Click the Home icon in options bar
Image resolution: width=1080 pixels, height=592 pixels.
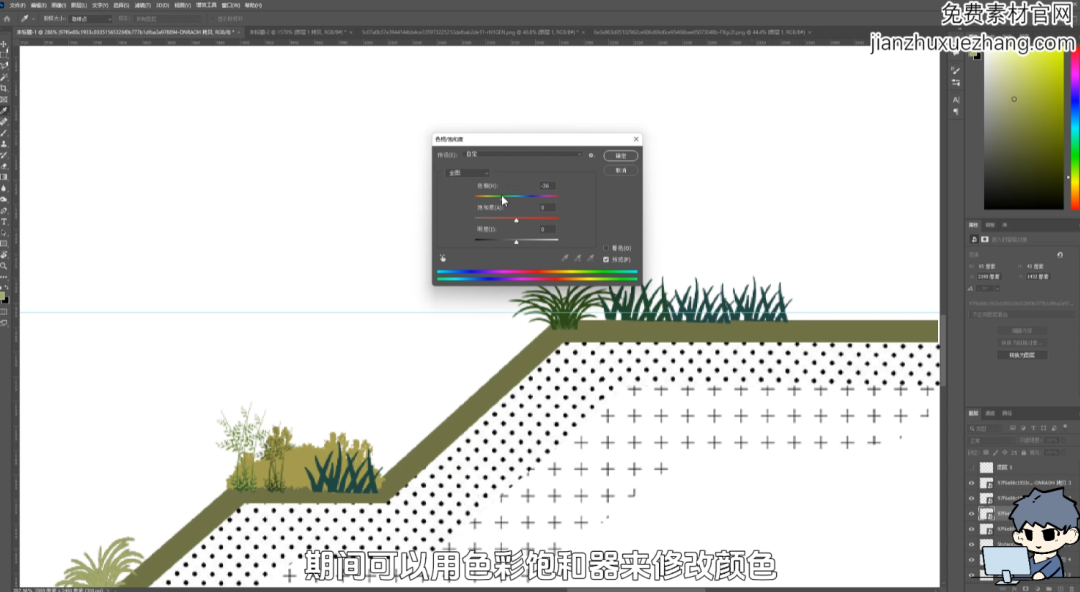7,19
